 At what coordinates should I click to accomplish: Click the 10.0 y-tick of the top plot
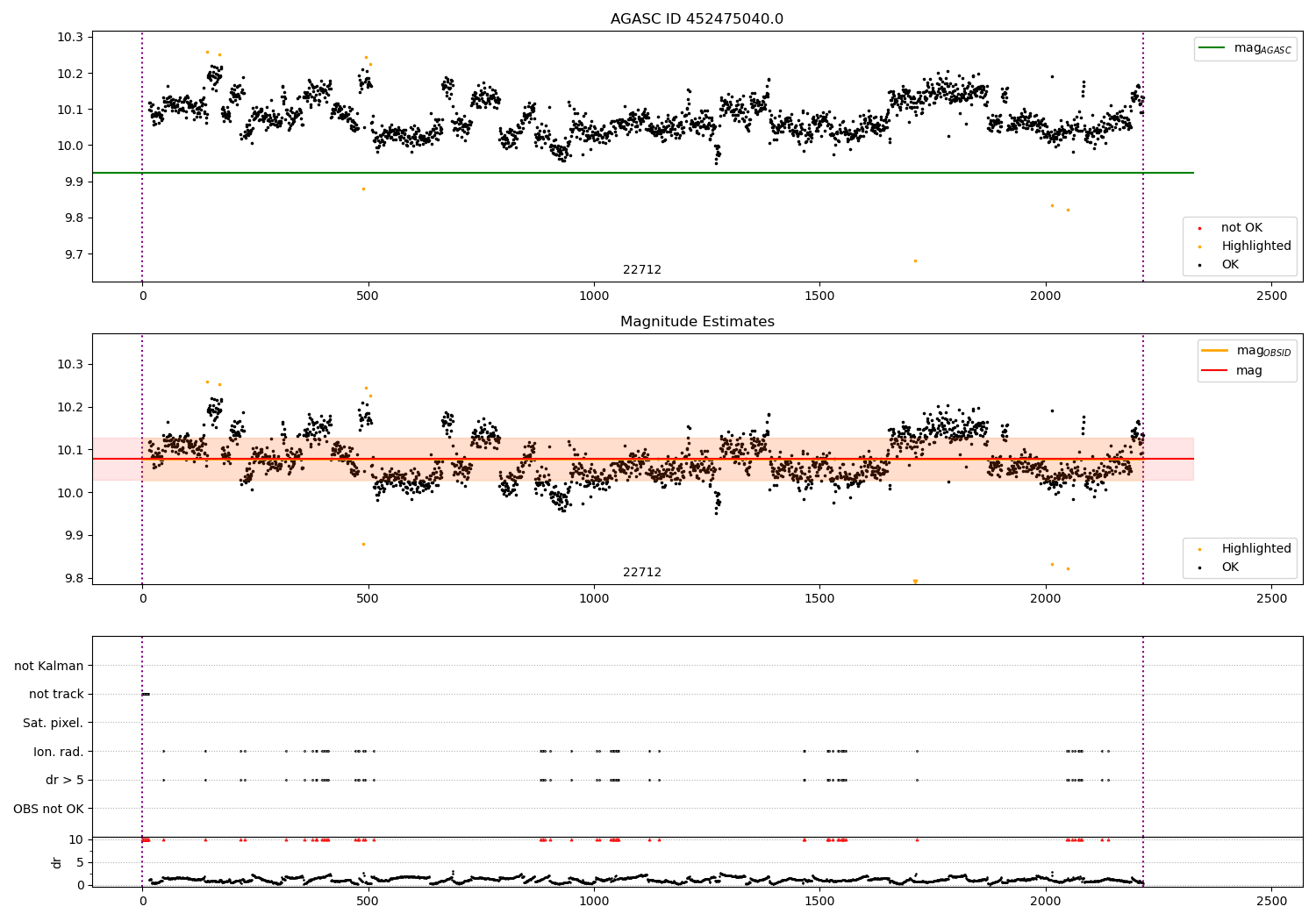point(71,146)
